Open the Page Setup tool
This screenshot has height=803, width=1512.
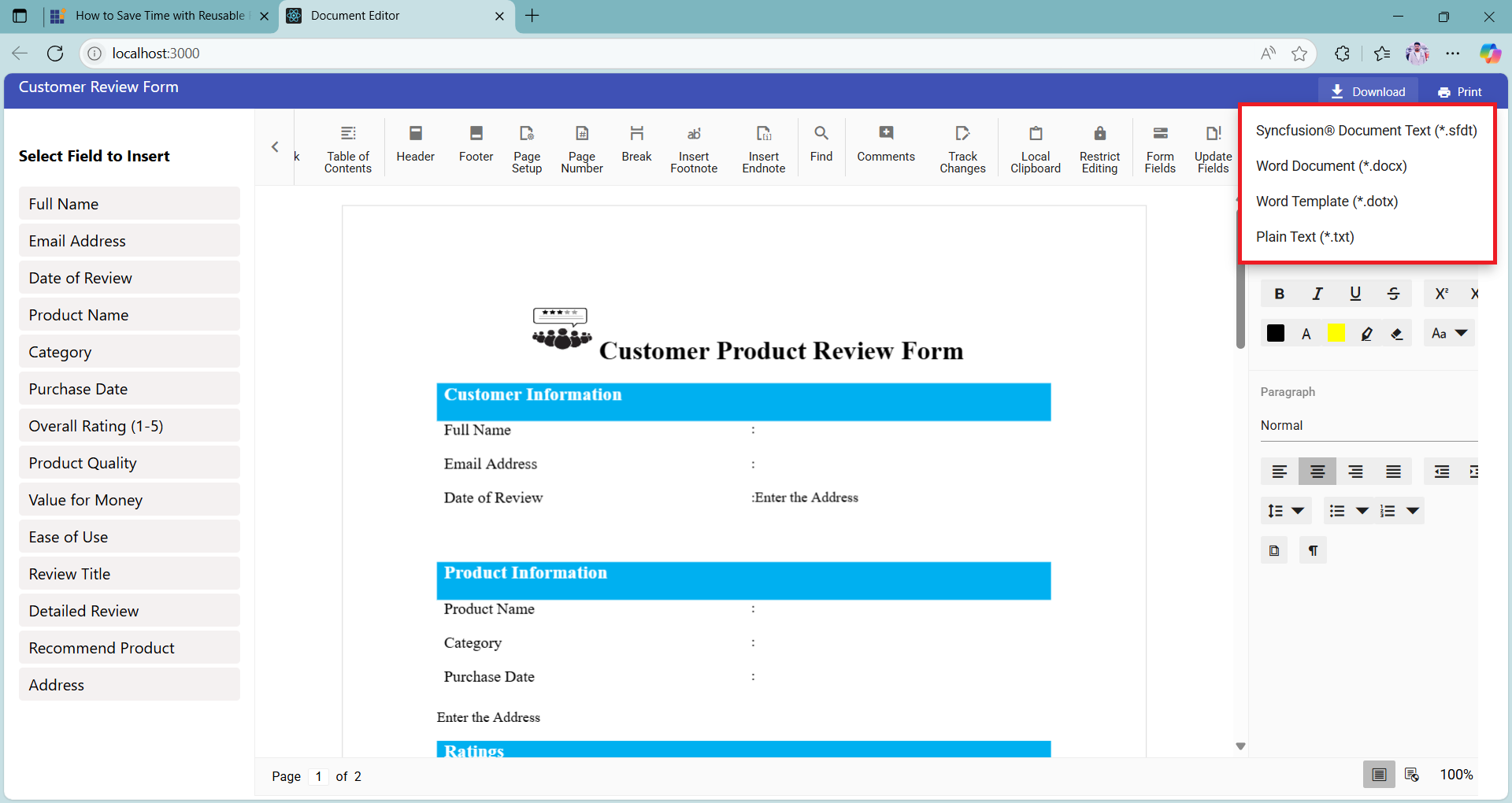point(527,148)
